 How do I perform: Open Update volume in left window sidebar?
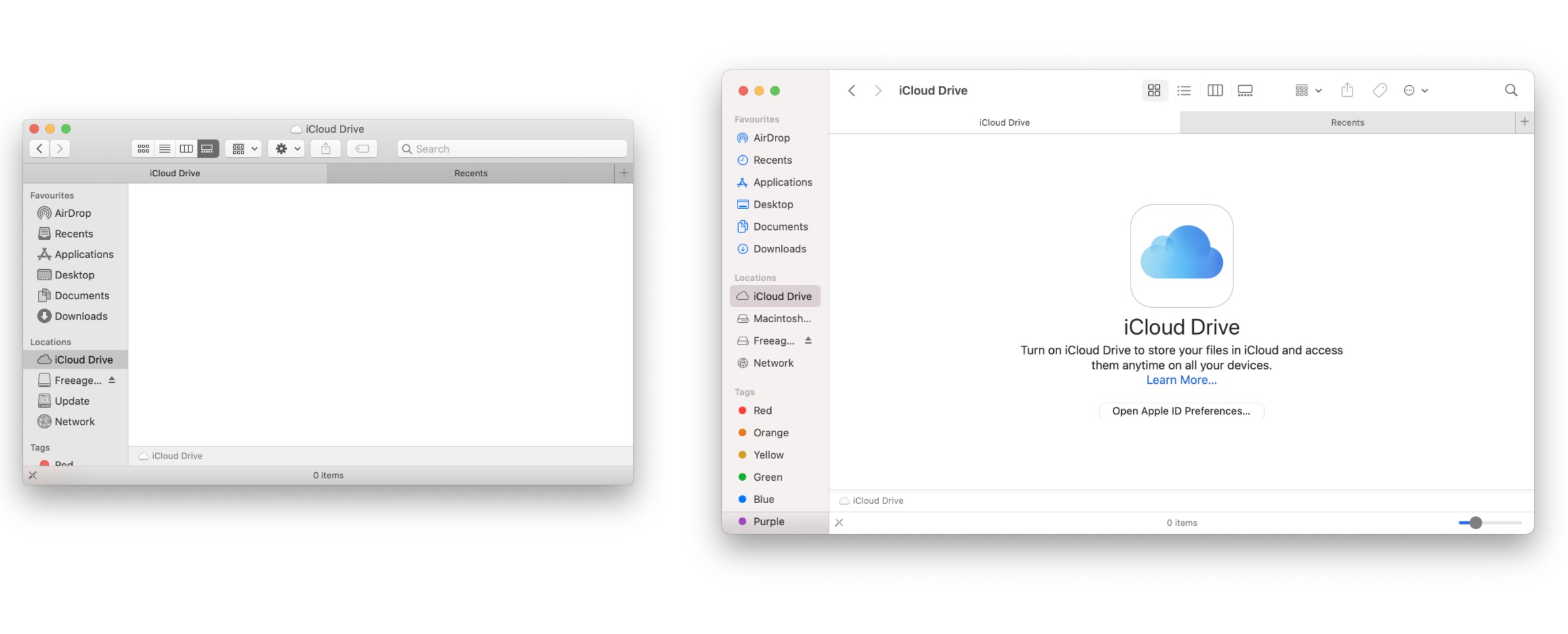[72, 401]
